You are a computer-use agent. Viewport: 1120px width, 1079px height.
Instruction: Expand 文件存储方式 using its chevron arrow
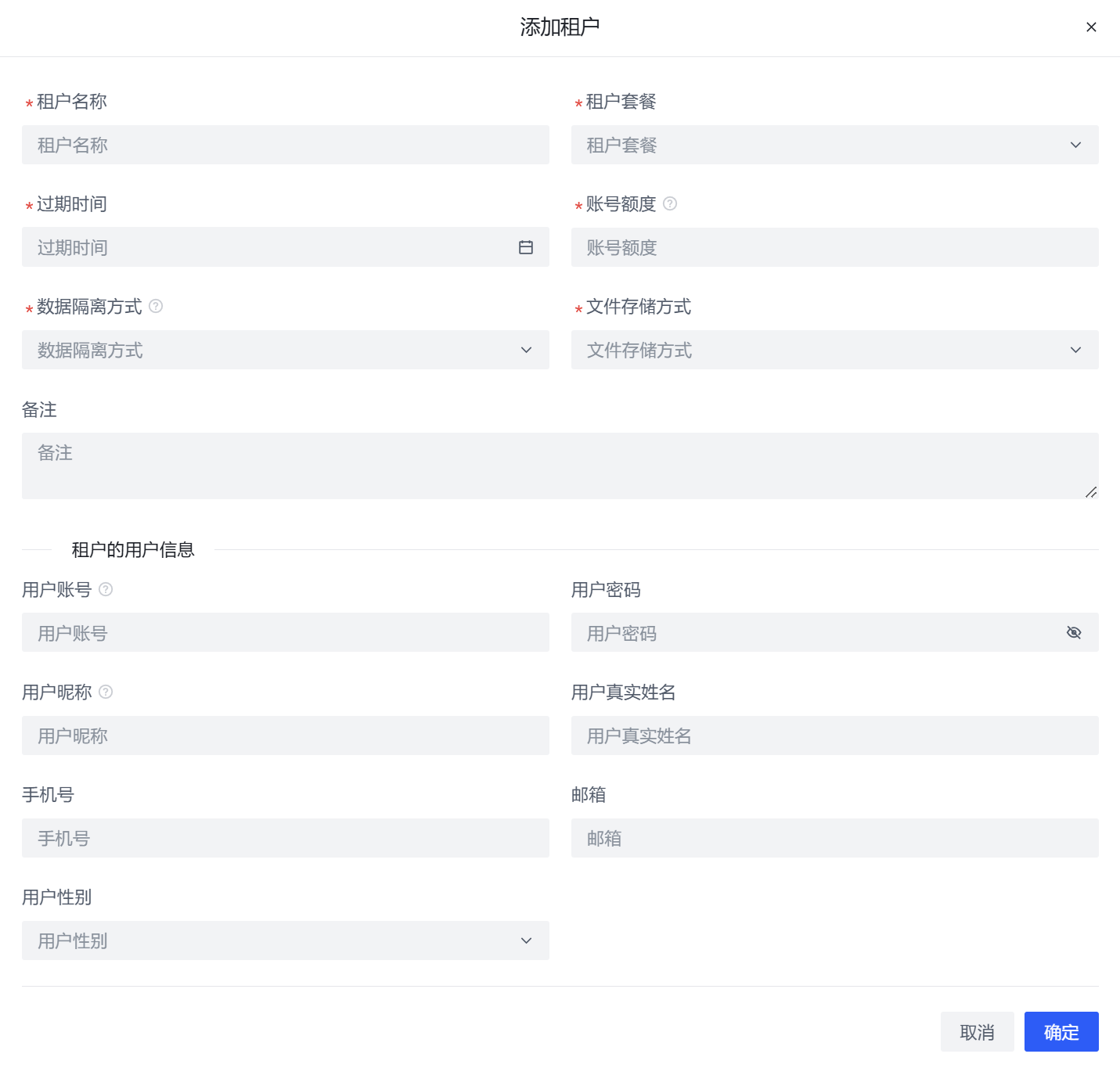[1075, 350]
